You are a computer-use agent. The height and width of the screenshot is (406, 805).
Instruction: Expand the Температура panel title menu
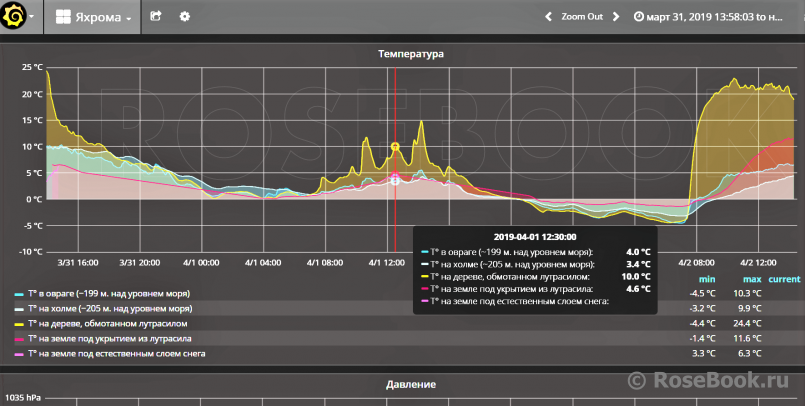click(410, 53)
